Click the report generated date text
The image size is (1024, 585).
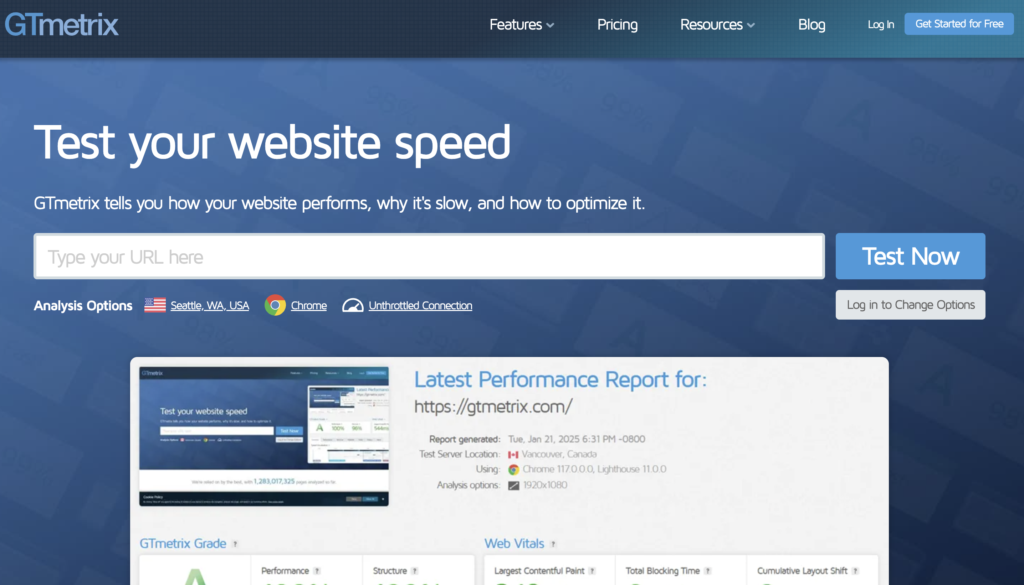(577, 439)
